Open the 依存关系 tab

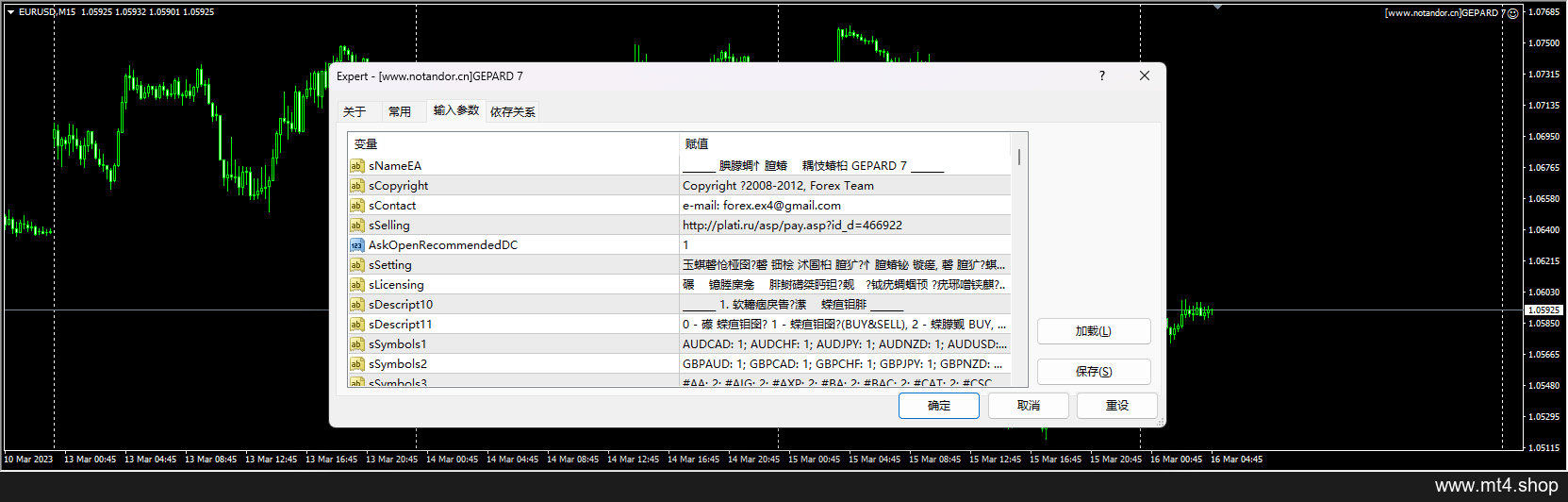(513, 111)
